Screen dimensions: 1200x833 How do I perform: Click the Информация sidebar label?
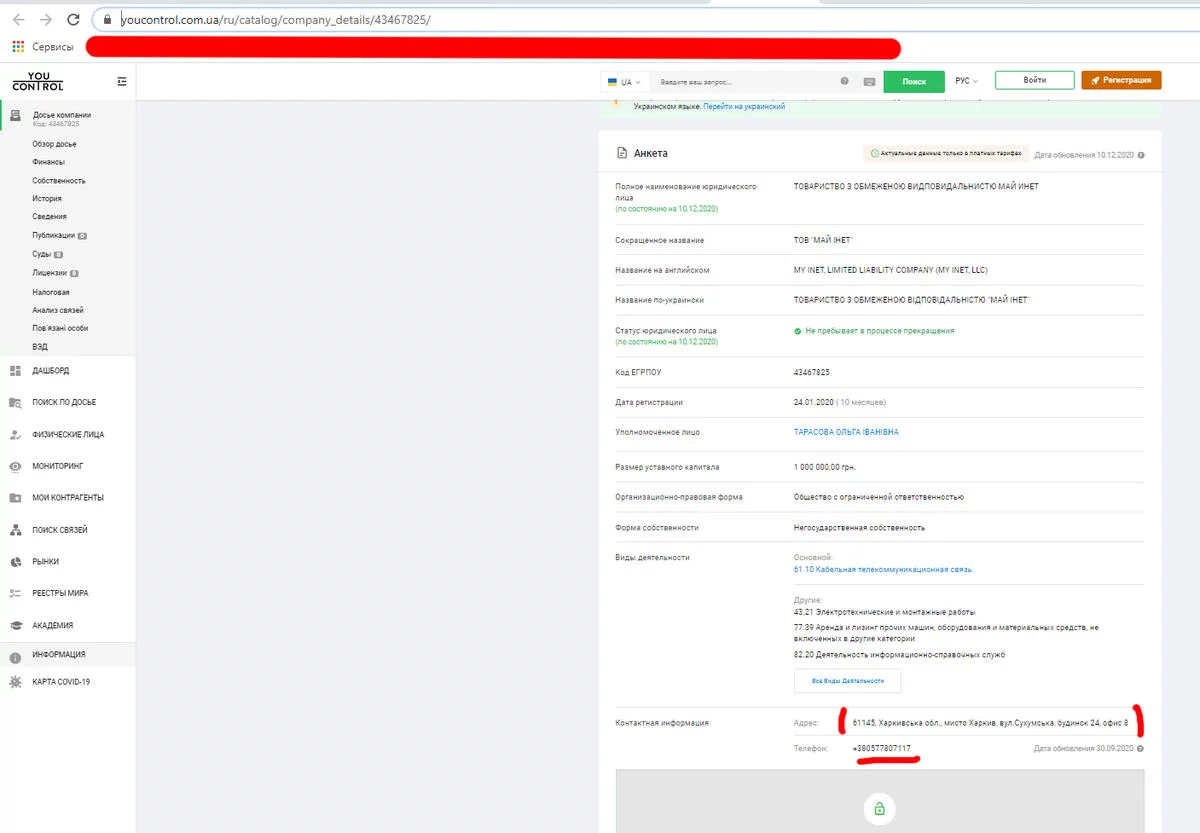tap(59, 654)
